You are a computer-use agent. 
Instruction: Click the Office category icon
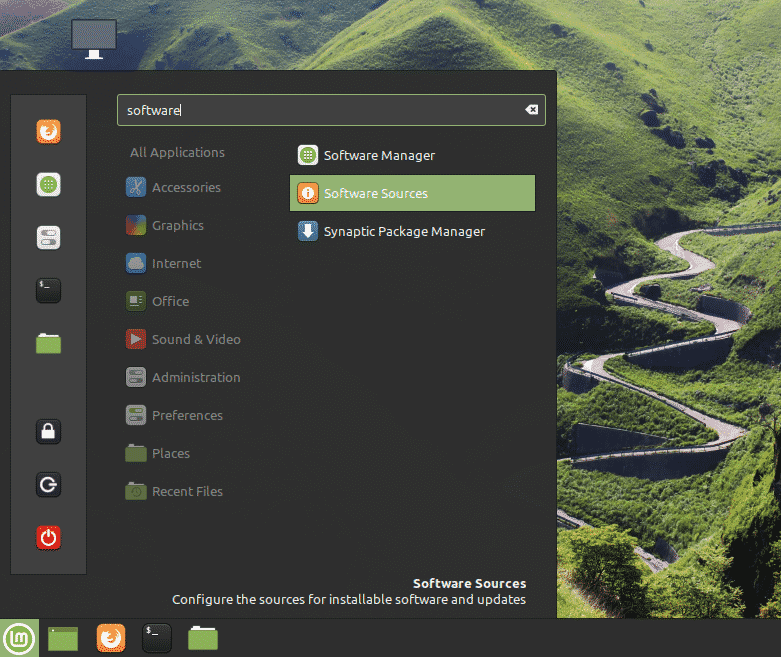point(136,301)
